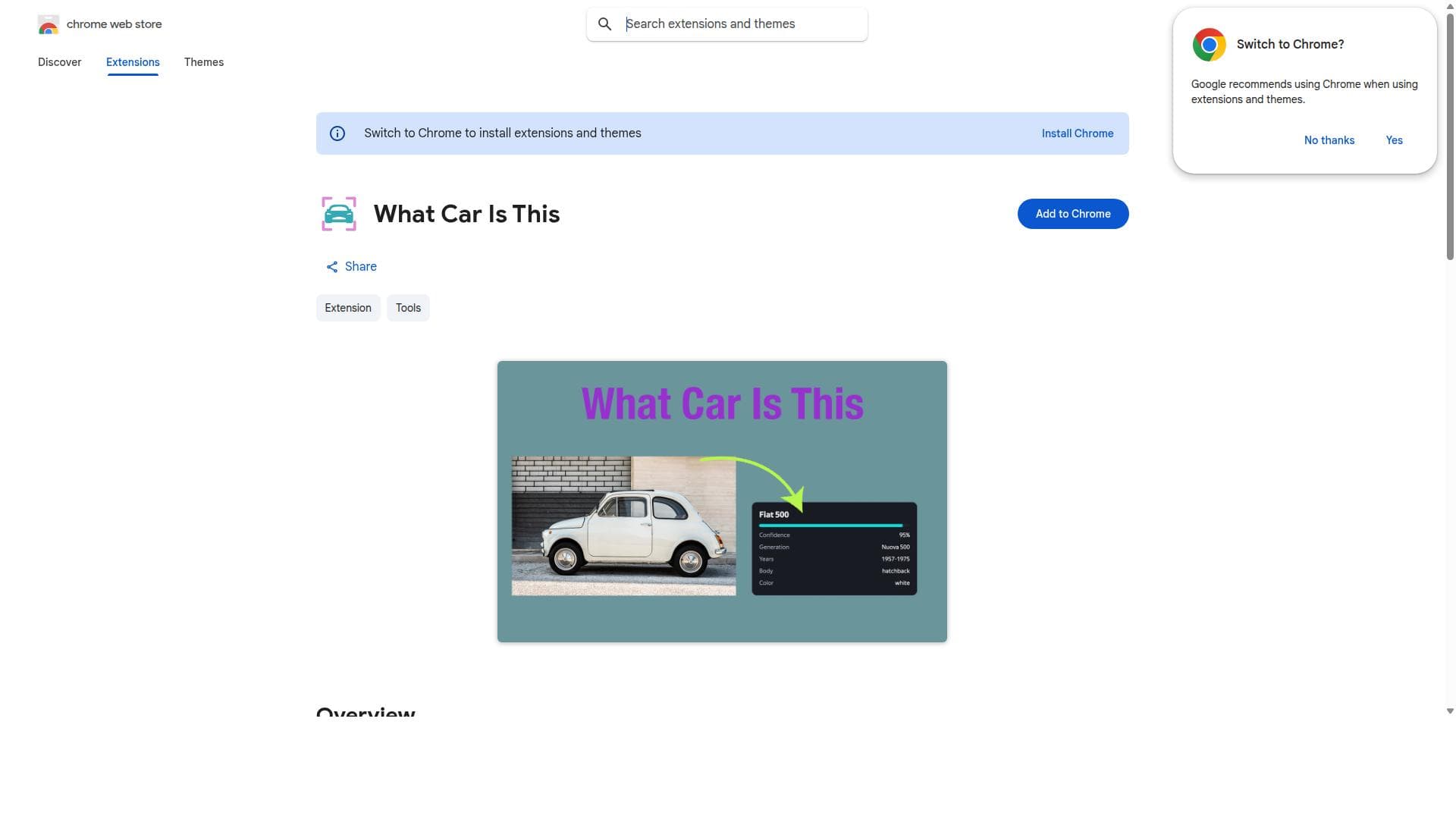Dismiss popup with No thanks
The height and width of the screenshot is (819, 1456).
(1329, 140)
